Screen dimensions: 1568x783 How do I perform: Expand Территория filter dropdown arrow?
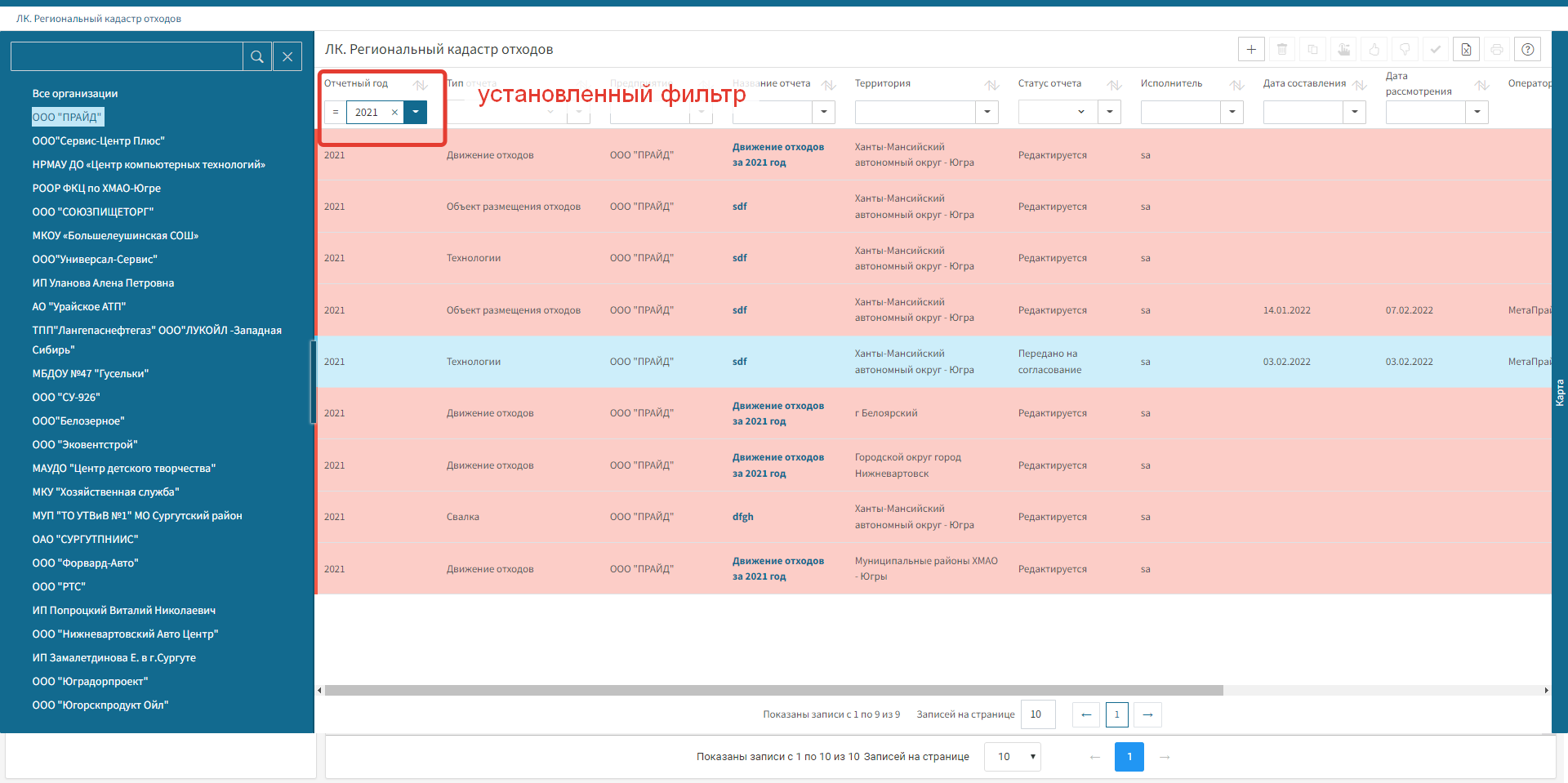click(x=987, y=112)
